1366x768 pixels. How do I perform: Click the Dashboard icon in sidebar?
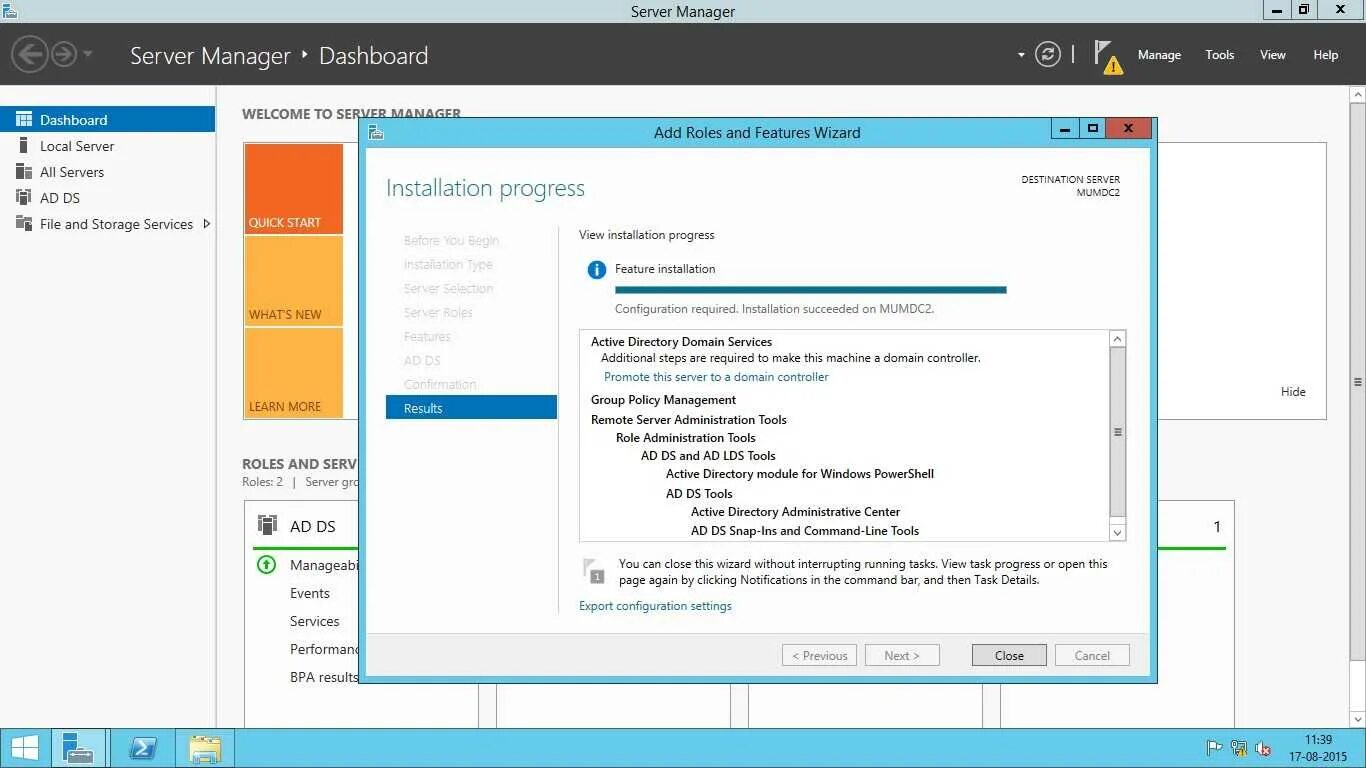pyautogui.click(x=24, y=119)
